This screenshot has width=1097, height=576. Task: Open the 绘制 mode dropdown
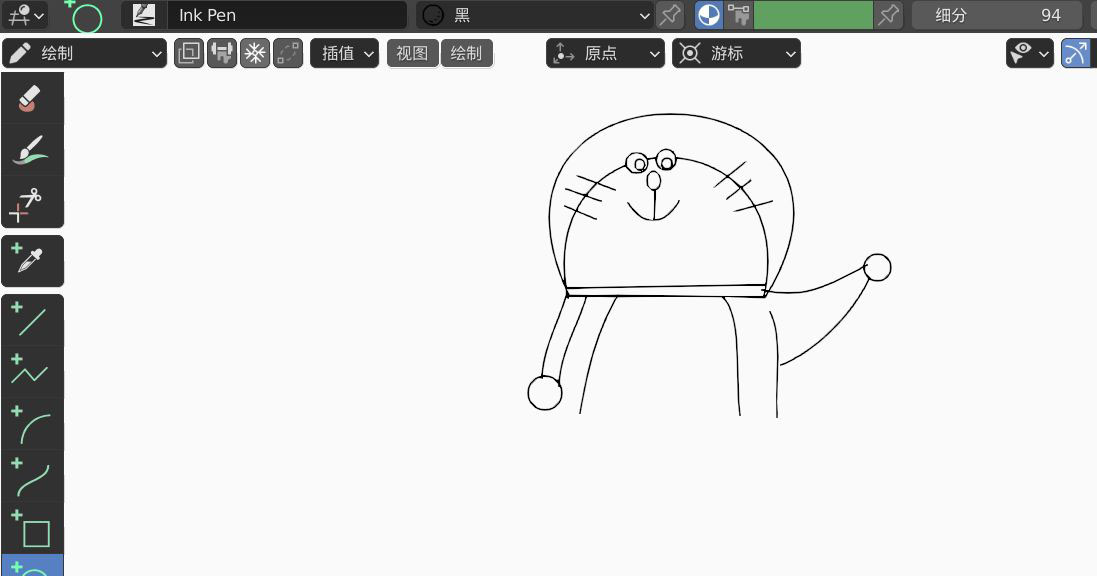[x=85, y=53]
